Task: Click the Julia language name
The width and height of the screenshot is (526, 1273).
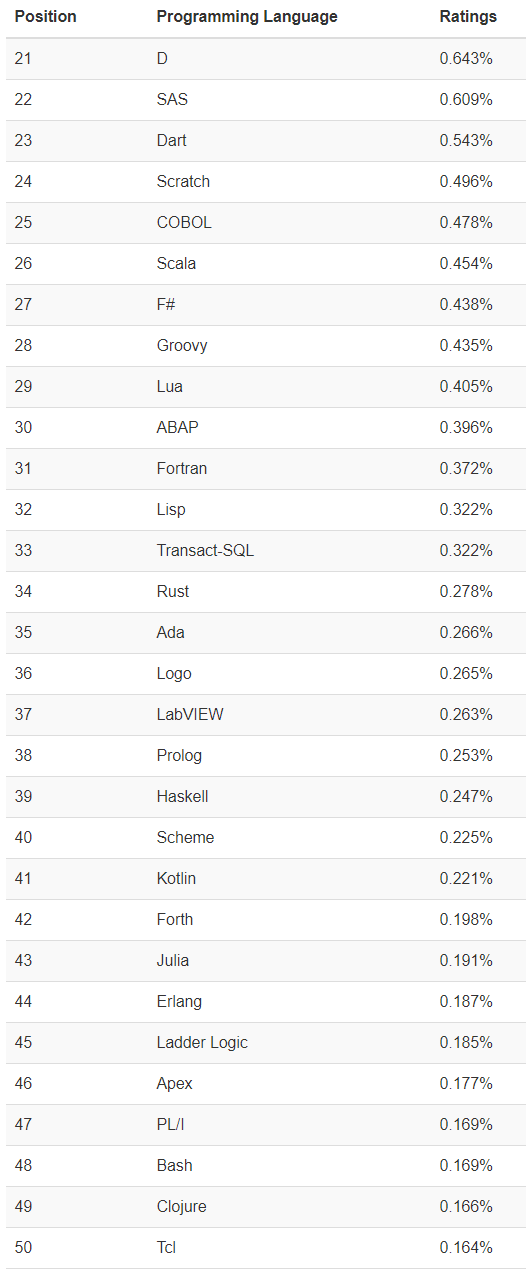Action: [173, 961]
